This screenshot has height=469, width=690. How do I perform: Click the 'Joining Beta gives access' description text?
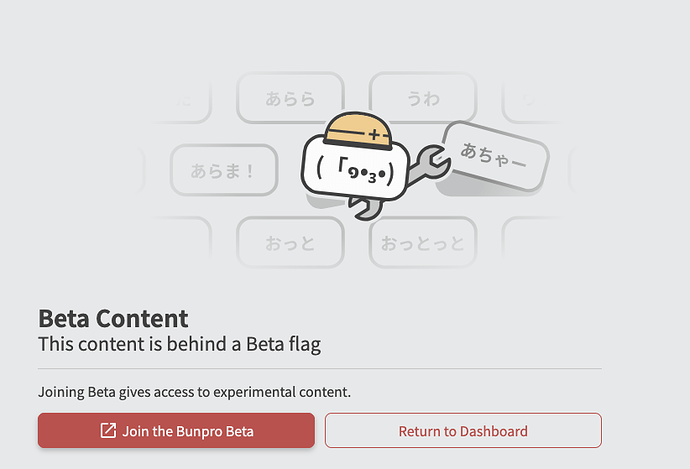[x=194, y=391]
